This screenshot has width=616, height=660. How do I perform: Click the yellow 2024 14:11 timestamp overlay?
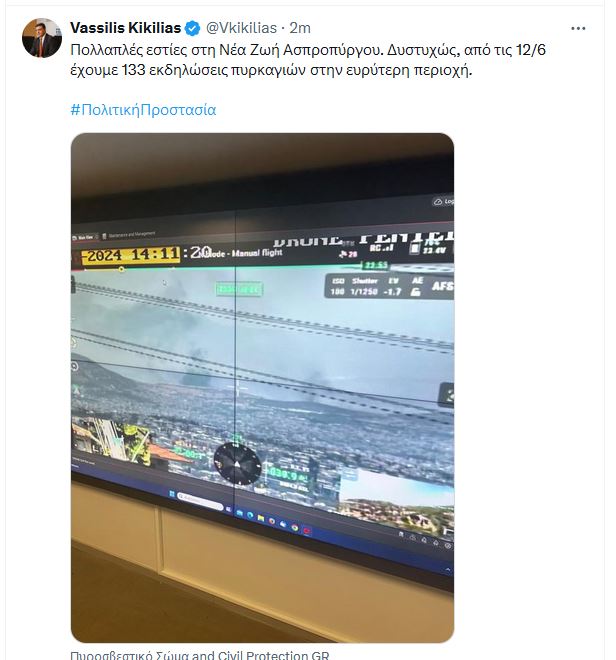pyautogui.click(x=131, y=255)
